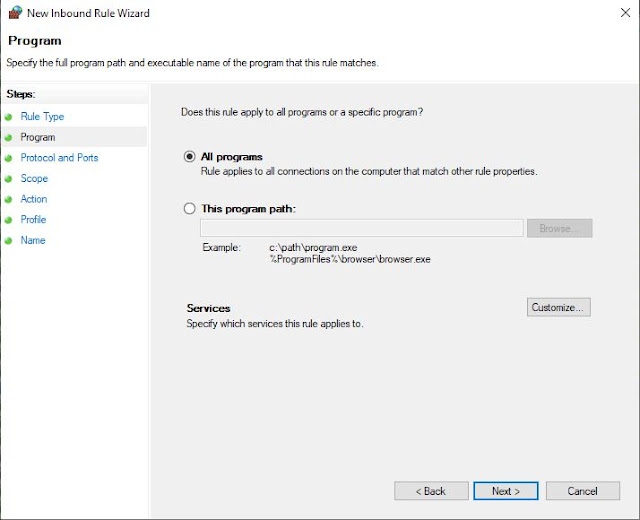Go to the Rule Type step
640x520 pixels.
[x=42, y=117]
